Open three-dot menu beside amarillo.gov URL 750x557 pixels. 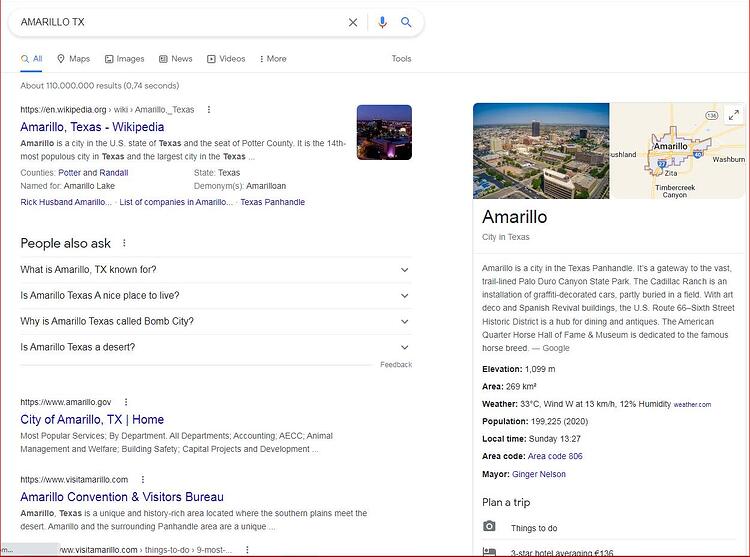[126, 402]
